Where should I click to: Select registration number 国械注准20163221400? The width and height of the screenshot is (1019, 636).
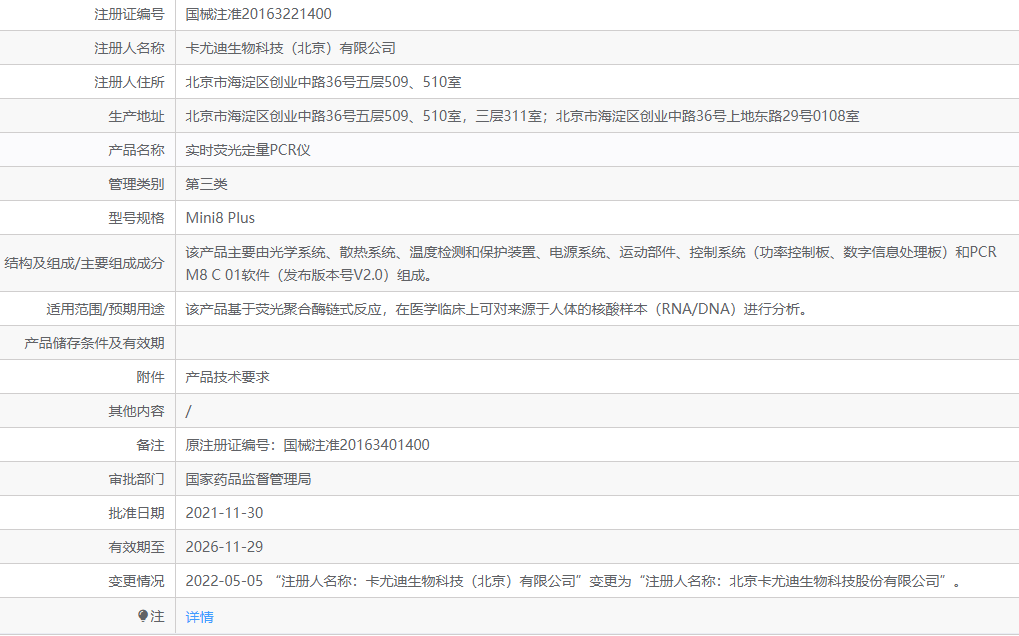pyautogui.click(x=259, y=14)
